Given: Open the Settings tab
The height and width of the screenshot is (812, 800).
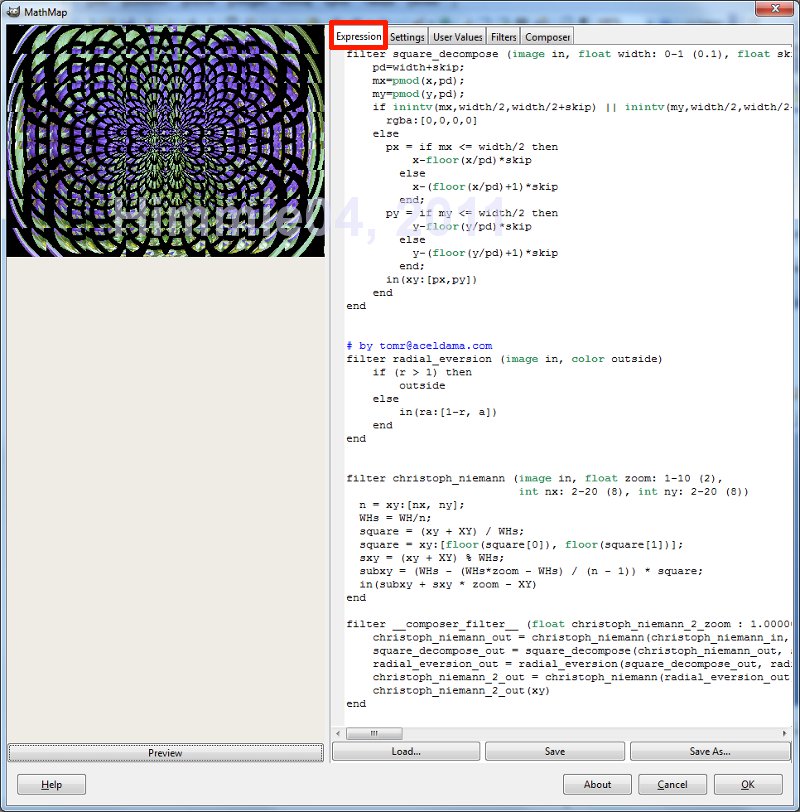Looking at the screenshot, I should pyautogui.click(x=407, y=37).
